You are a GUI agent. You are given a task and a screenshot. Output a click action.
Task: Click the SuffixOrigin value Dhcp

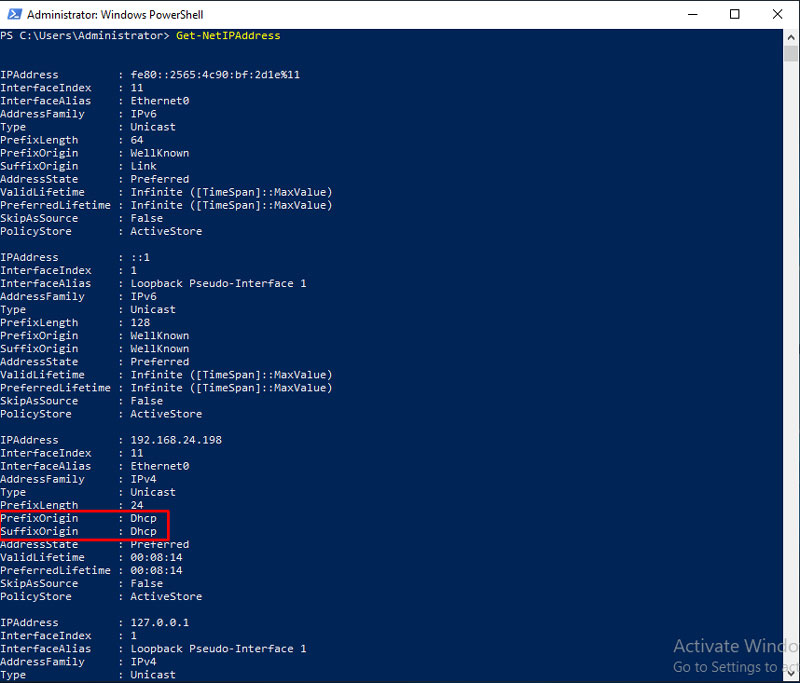[143, 532]
